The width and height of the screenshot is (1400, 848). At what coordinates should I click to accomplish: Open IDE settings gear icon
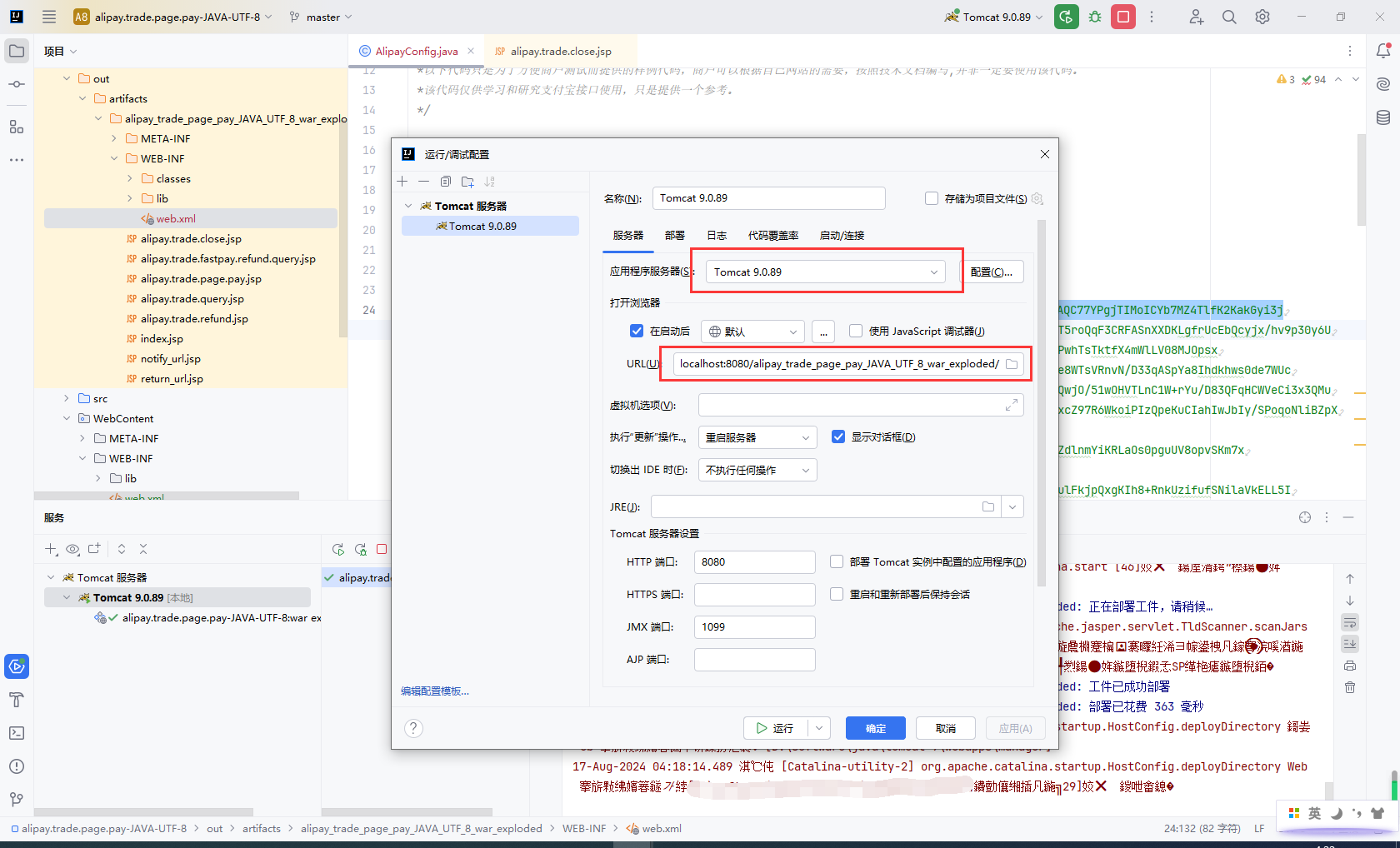point(1262,17)
